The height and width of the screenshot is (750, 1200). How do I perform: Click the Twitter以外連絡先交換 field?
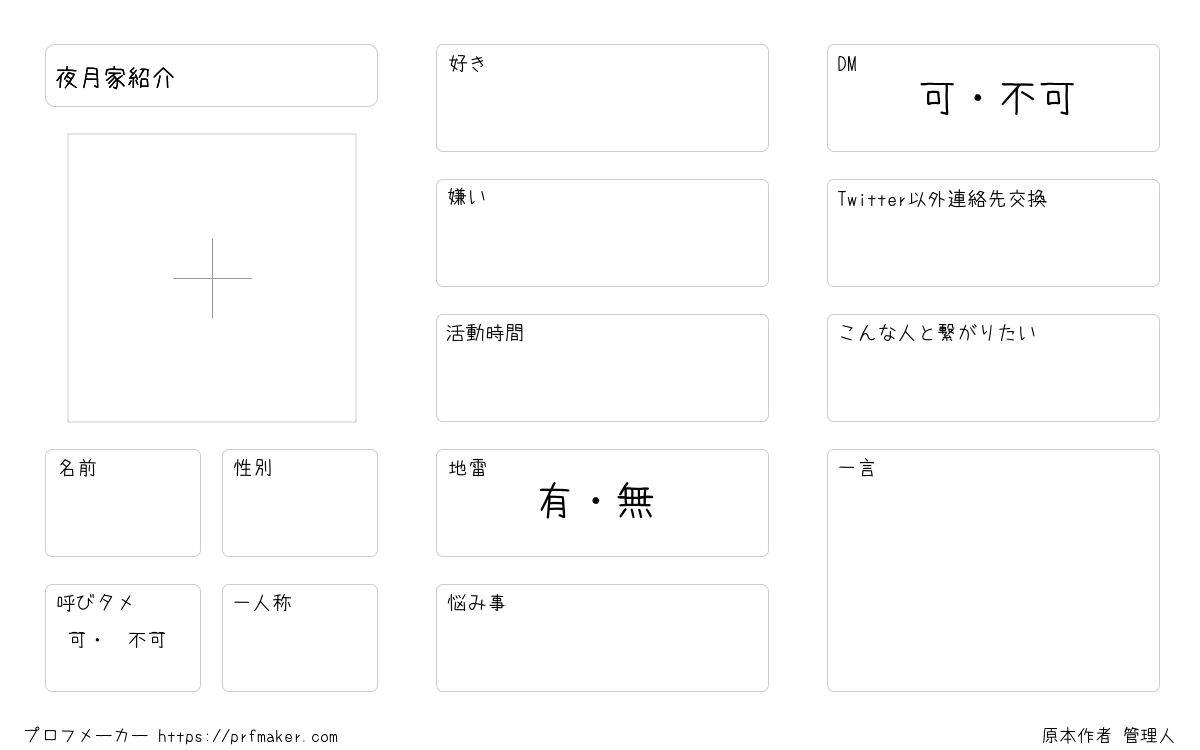[993, 233]
